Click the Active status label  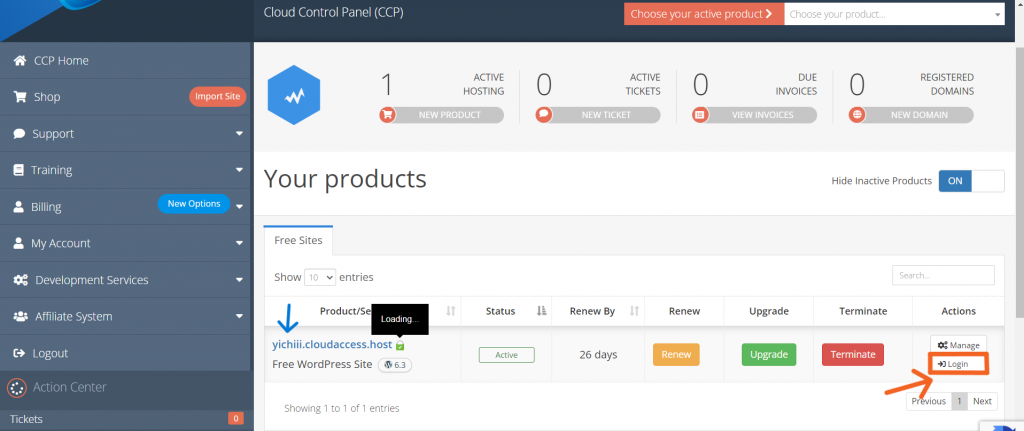click(506, 355)
